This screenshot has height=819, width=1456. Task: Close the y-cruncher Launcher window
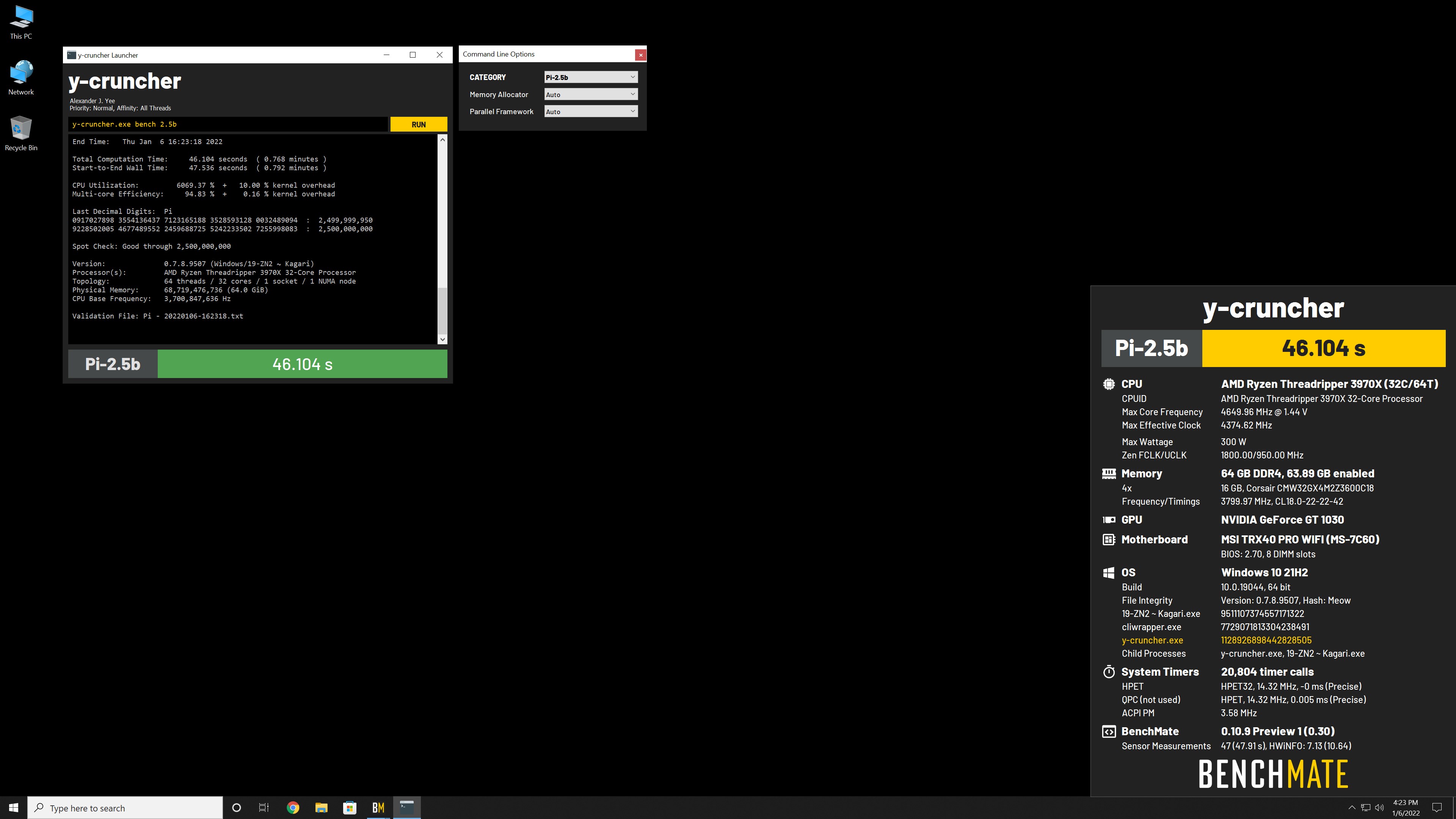coord(439,55)
